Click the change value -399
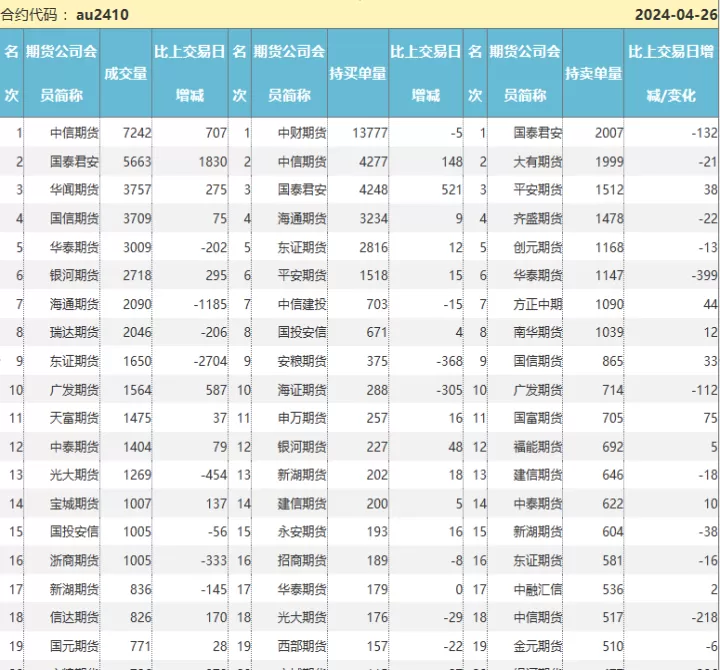This screenshot has width=720, height=670. pos(704,276)
